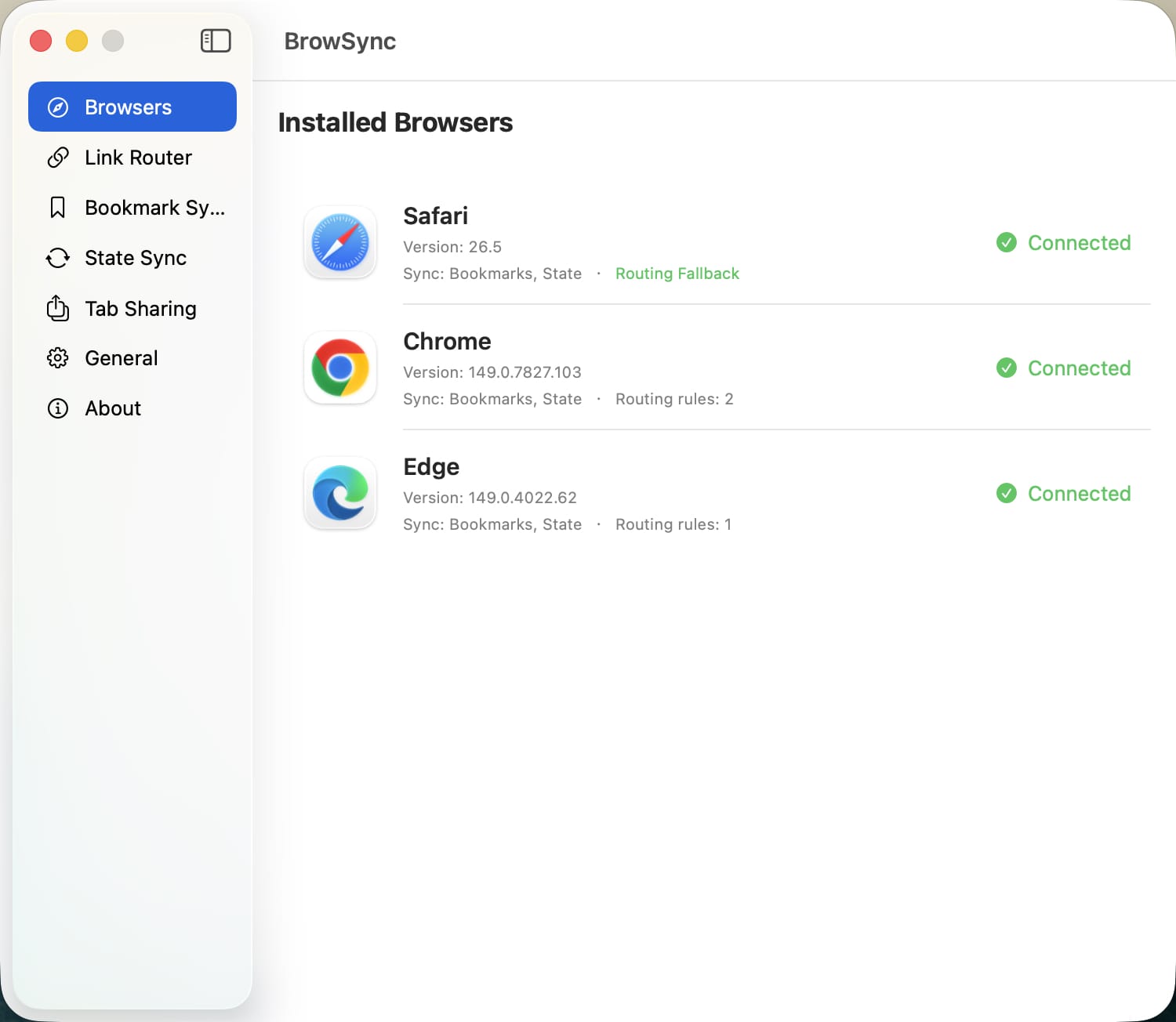Click the Installed Browsers heading
The image size is (1176, 1022).
[395, 122]
